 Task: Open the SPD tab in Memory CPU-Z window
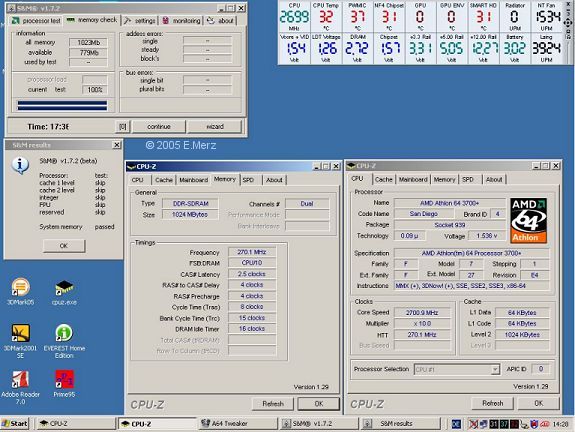click(248, 180)
